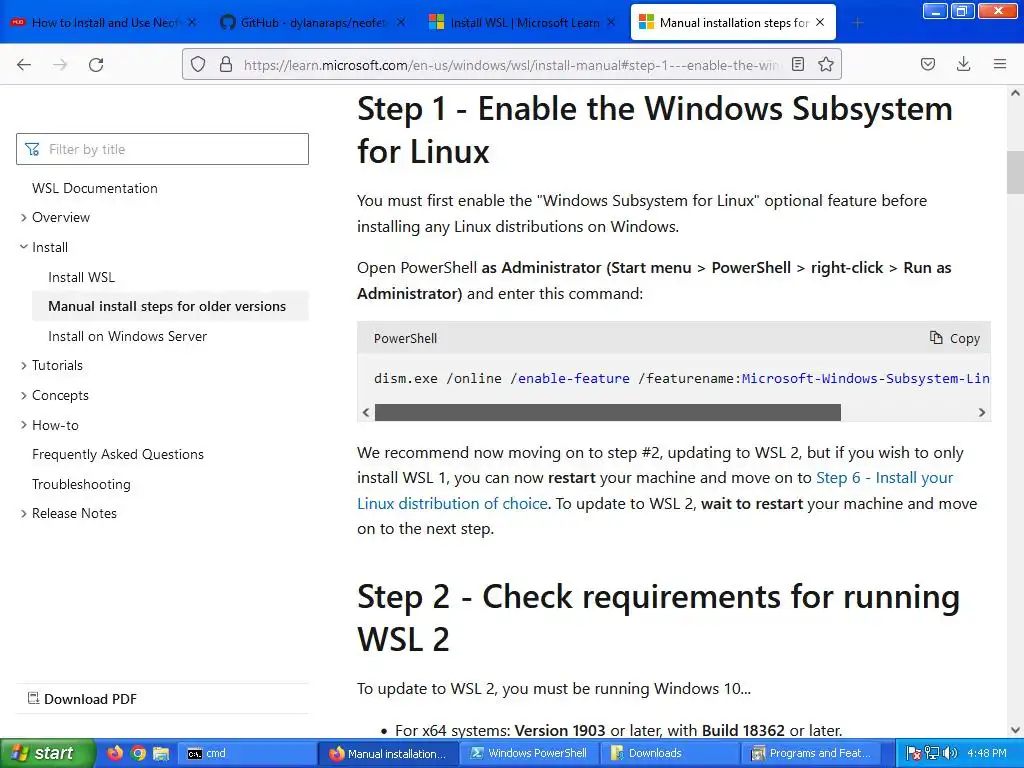Click the padlock site info icon
Viewport: 1024px width, 768px height.
pyautogui.click(x=225, y=64)
